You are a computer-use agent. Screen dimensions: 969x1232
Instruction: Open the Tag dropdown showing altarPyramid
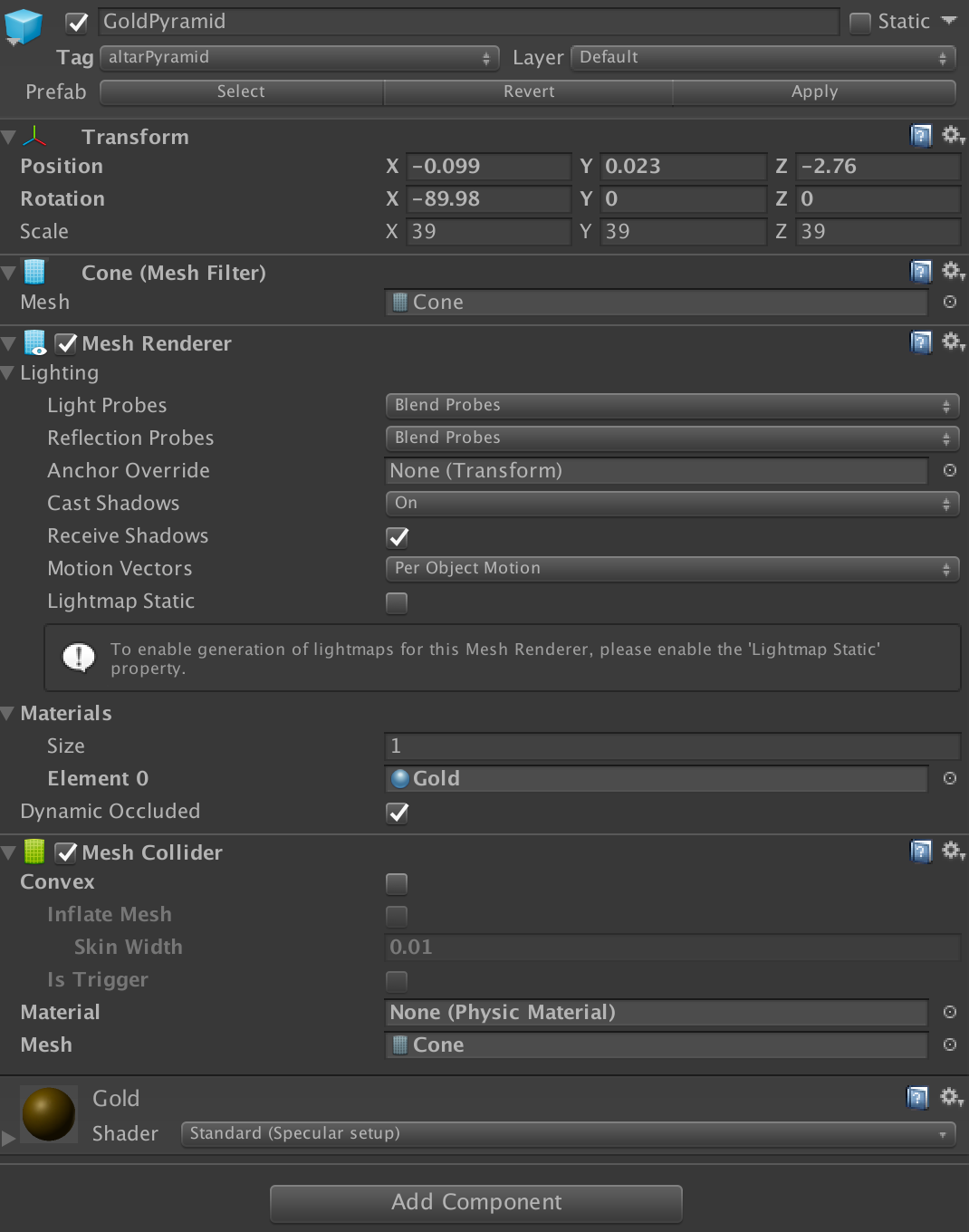pyautogui.click(x=299, y=57)
